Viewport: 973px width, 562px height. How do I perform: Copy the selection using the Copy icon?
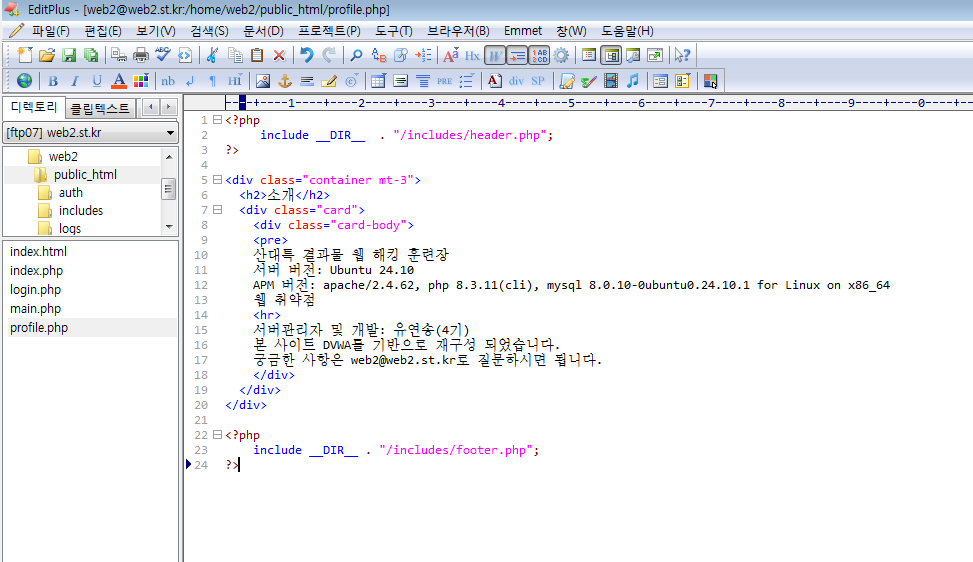point(235,55)
